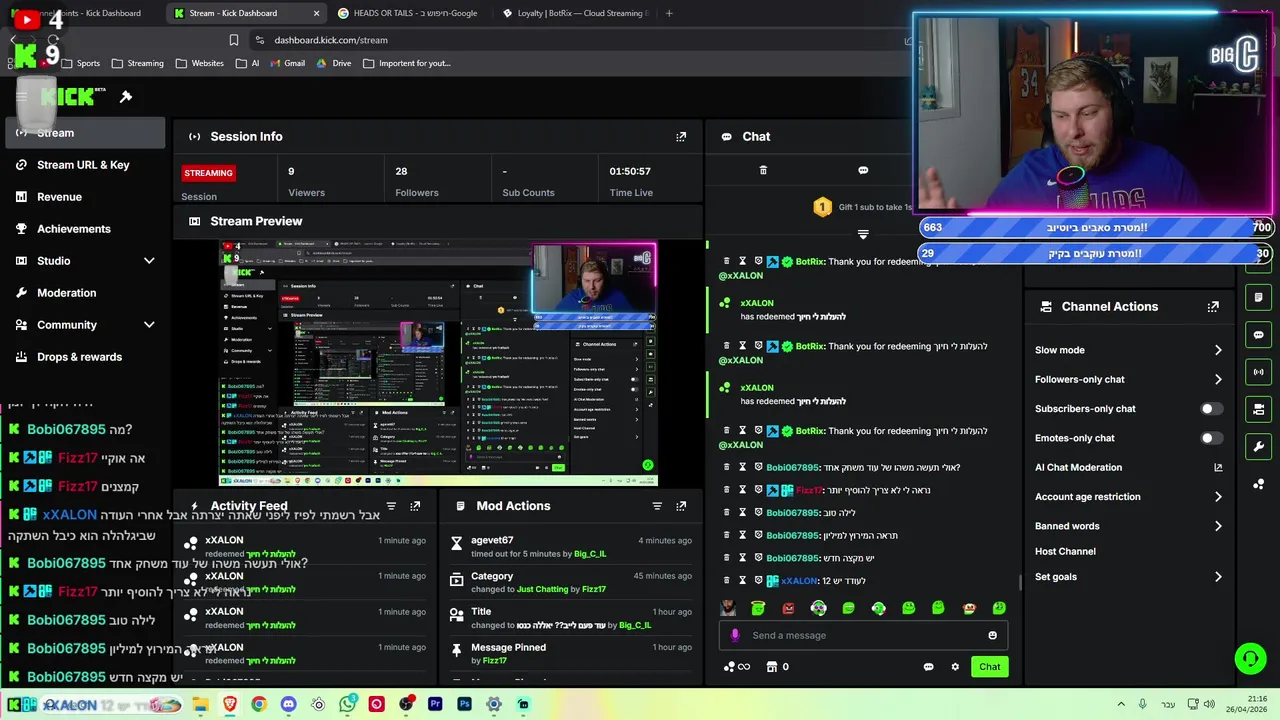Click the chat bubble icon beside the settings gear
Image resolution: width=1280 pixels, height=720 pixels.
(928, 667)
